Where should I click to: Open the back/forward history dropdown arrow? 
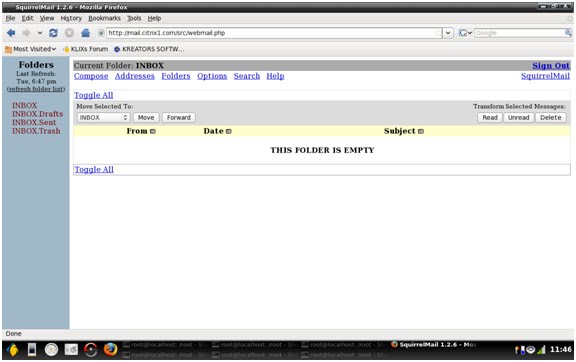click(40, 33)
